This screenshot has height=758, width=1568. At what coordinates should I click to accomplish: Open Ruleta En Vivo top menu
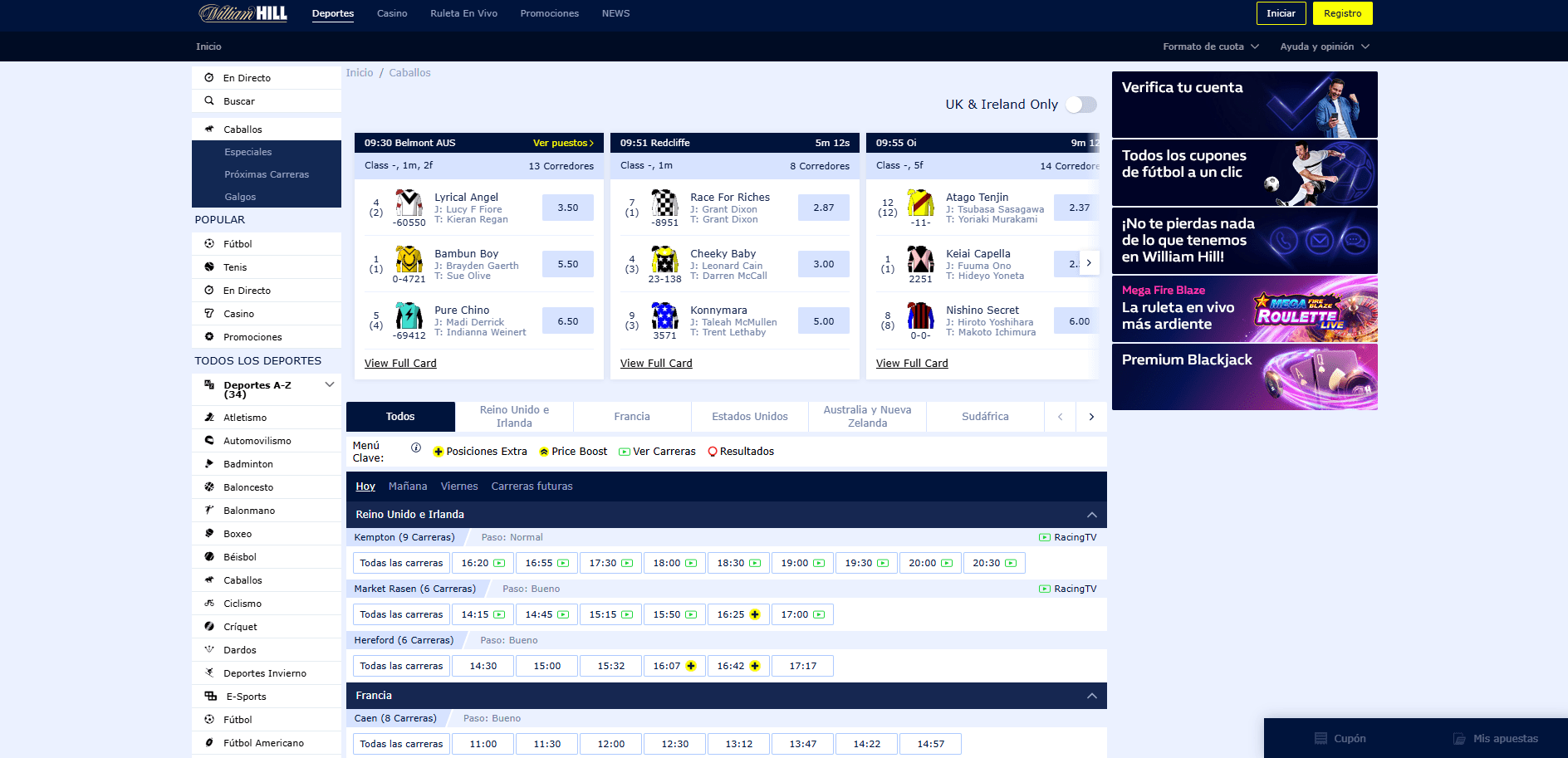pyautogui.click(x=463, y=13)
